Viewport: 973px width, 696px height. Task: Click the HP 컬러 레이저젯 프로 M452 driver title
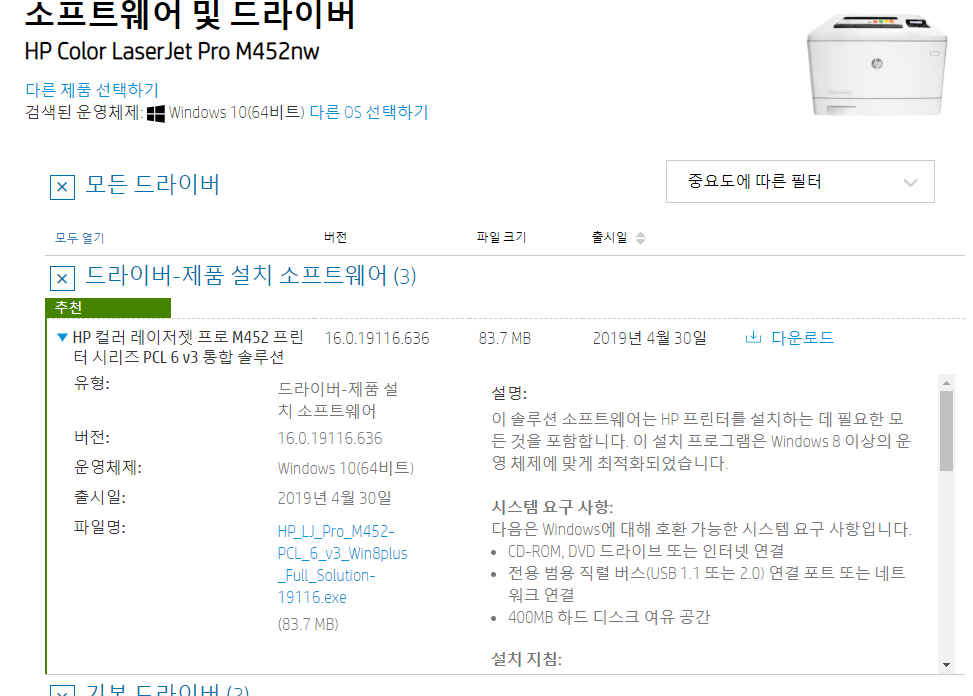click(188, 347)
